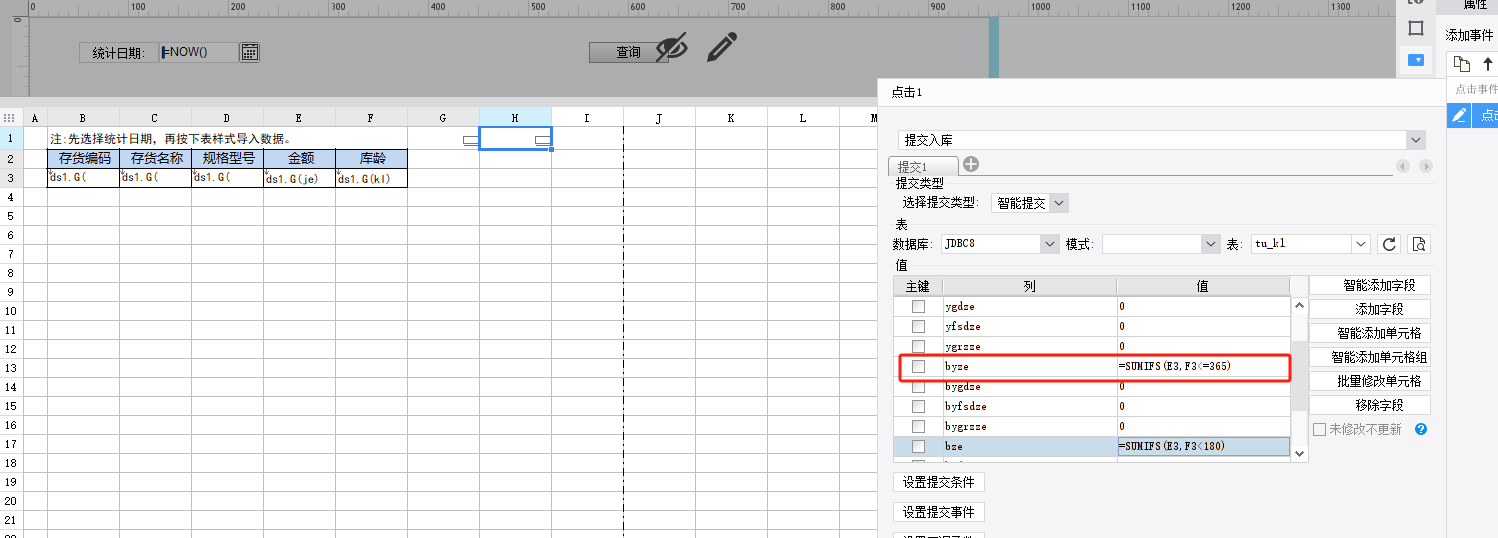Image resolution: width=1498 pixels, height=538 pixels.
Task: Open the calendar picker beside 统计日期
Action: pyautogui.click(x=250, y=52)
